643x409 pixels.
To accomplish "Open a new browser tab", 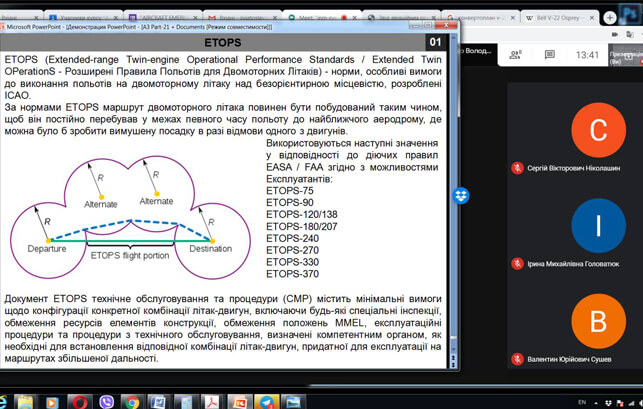I will (610, 18).
